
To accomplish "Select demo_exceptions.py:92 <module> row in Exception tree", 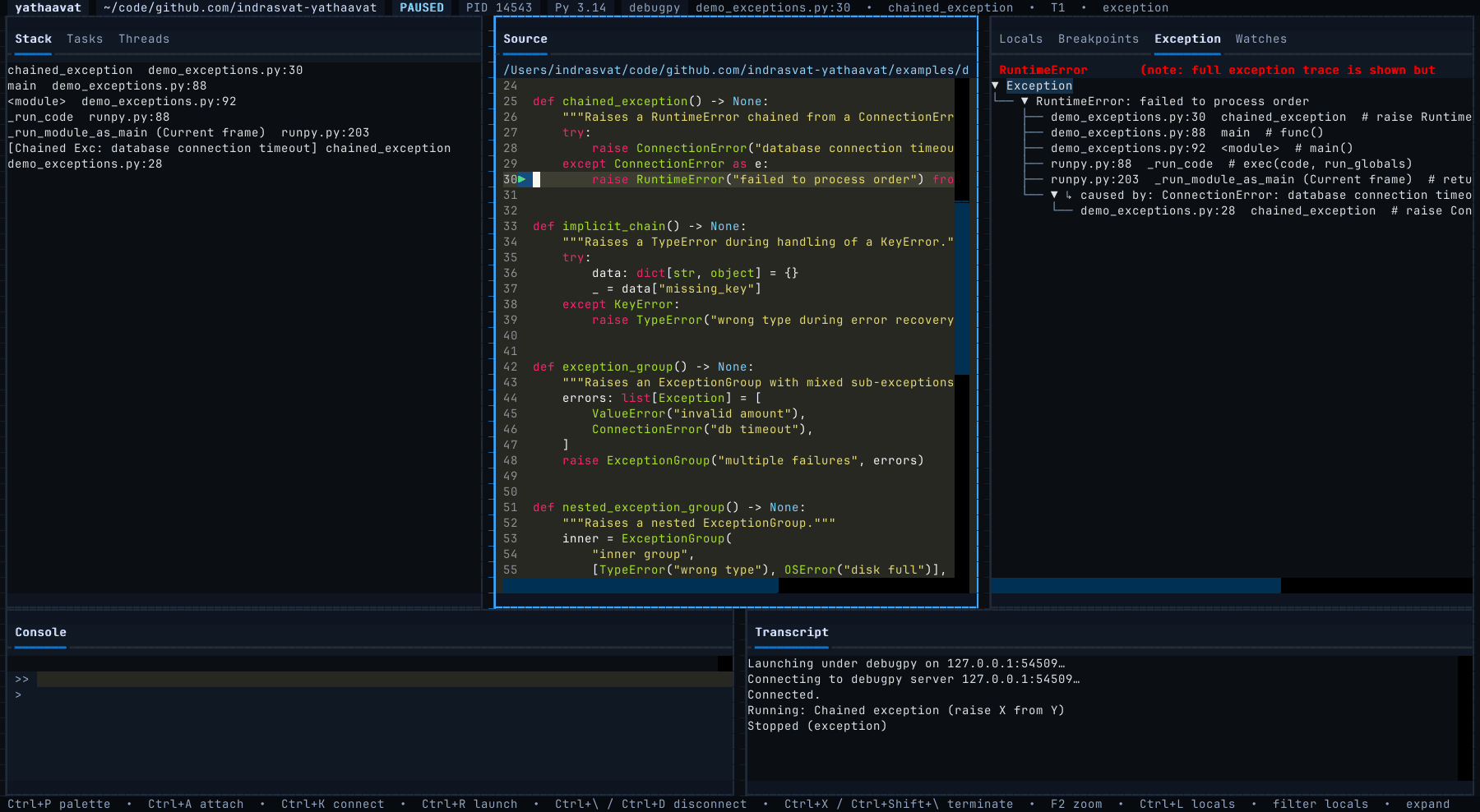I will 1202,148.
